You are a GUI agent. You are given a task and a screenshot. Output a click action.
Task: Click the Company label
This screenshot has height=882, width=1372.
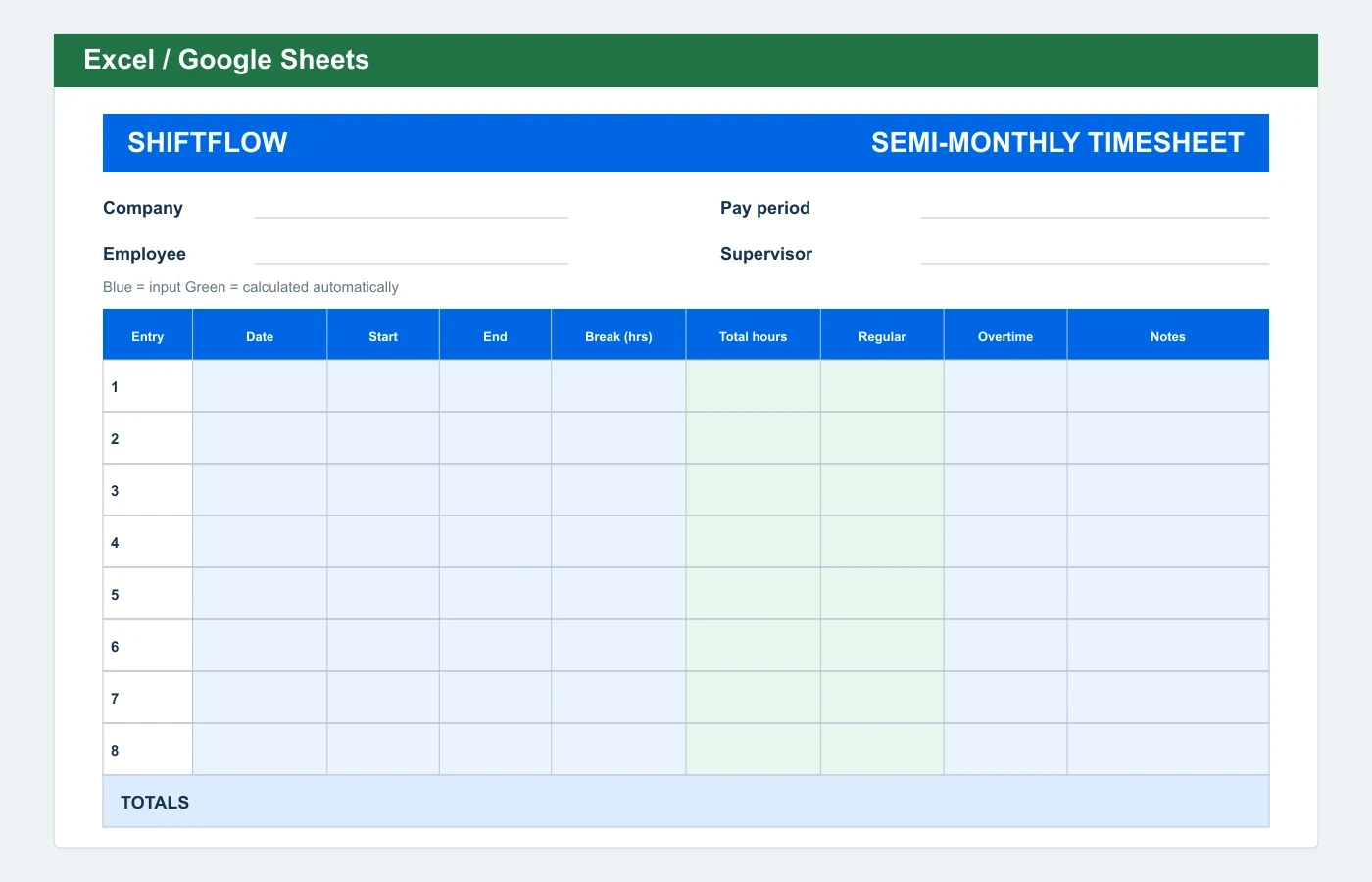(143, 208)
